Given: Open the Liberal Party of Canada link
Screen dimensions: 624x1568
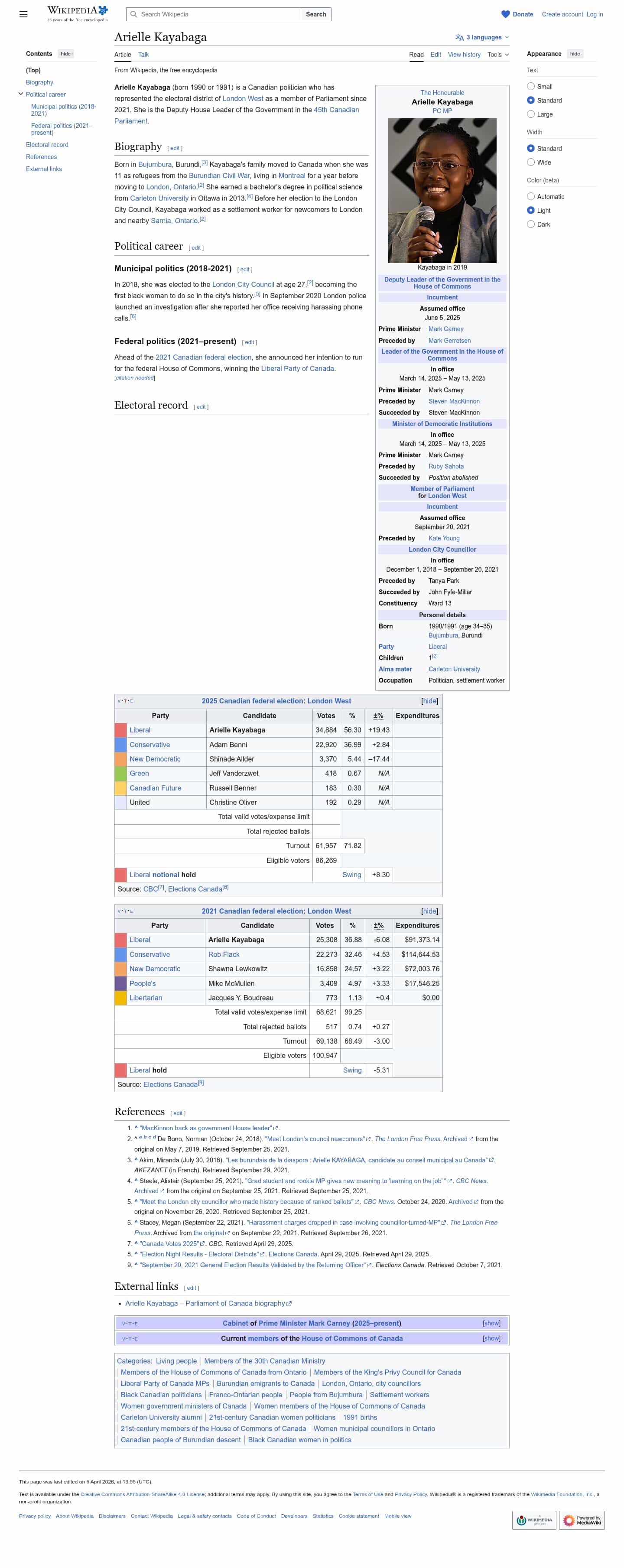Looking at the screenshot, I should [298, 369].
